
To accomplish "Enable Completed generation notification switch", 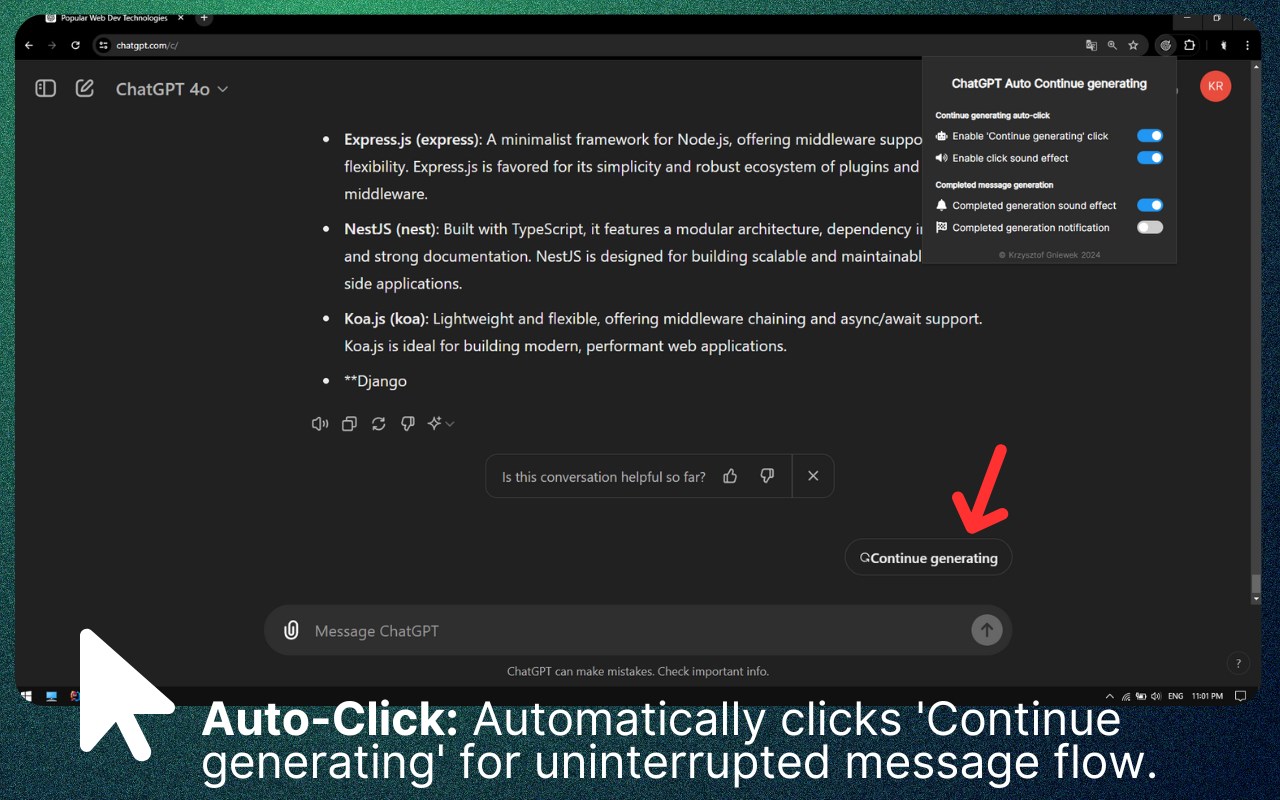I will click(x=1150, y=227).
